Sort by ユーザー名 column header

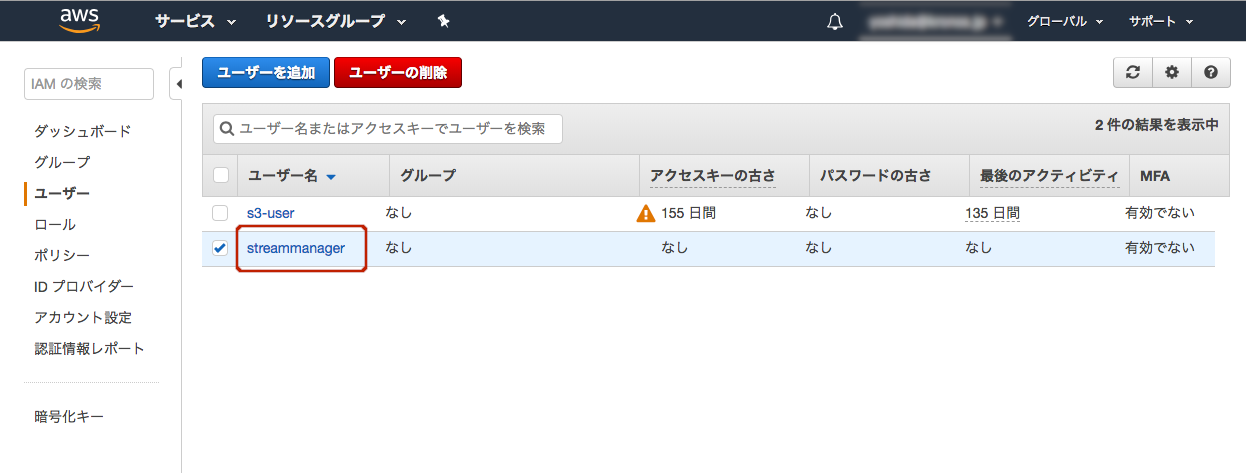(x=292, y=176)
